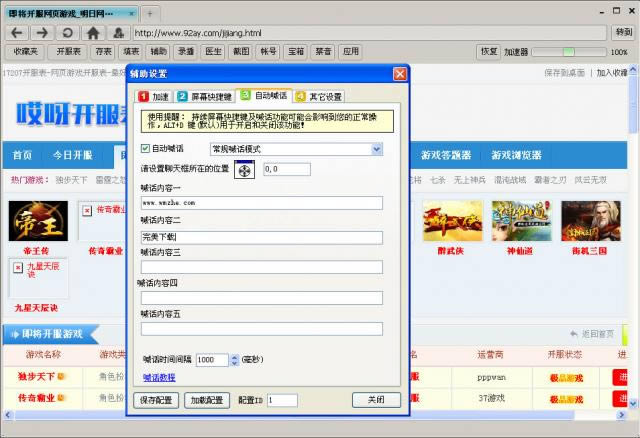This screenshot has width=640, height=438.
Task: Open the 喊话教程 link
Action: 158,378
